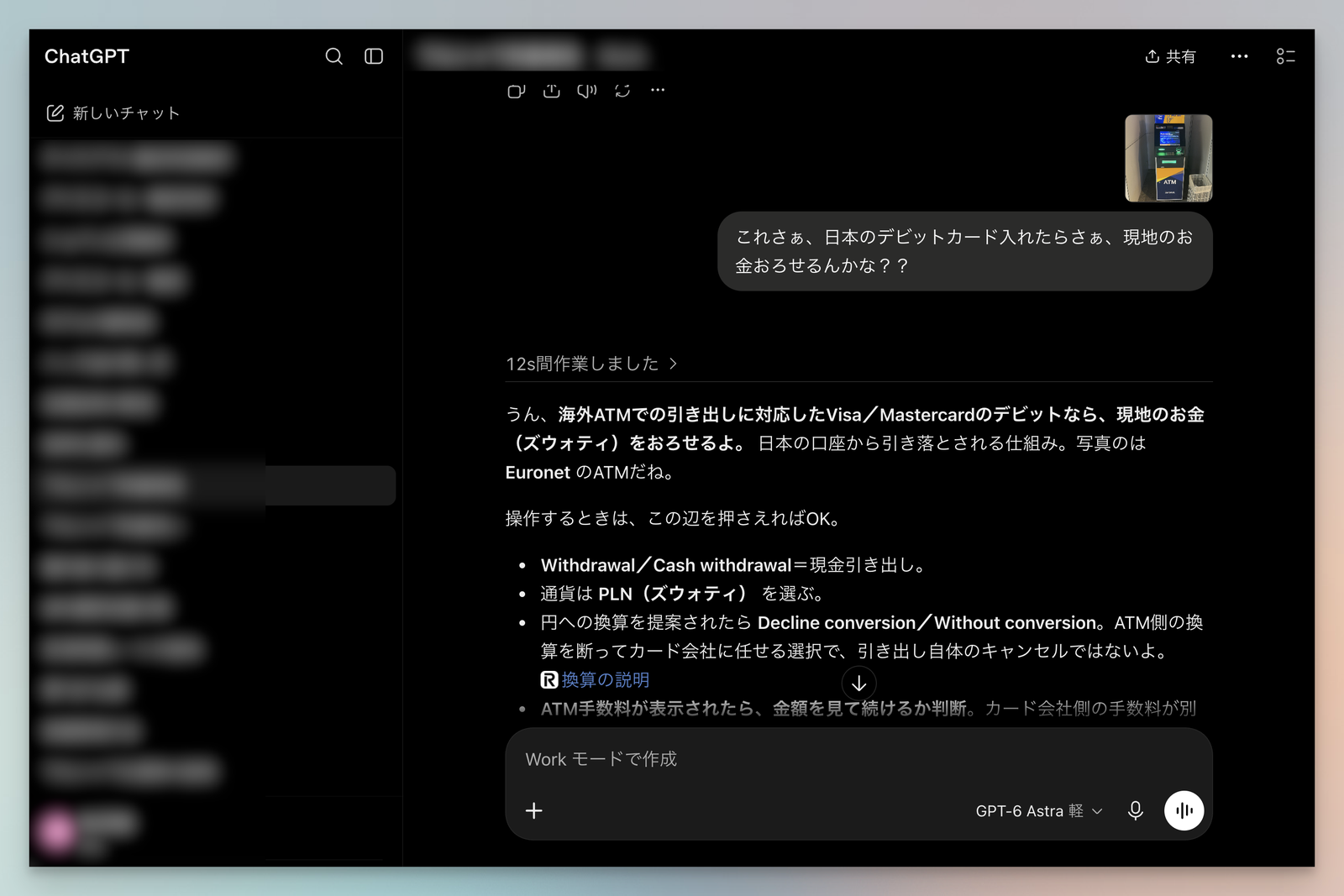Image resolution: width=1344 pixels, height=896 pixels.
Task: Click the ChatGPT title in the sidebar
Action: point(87,56)
